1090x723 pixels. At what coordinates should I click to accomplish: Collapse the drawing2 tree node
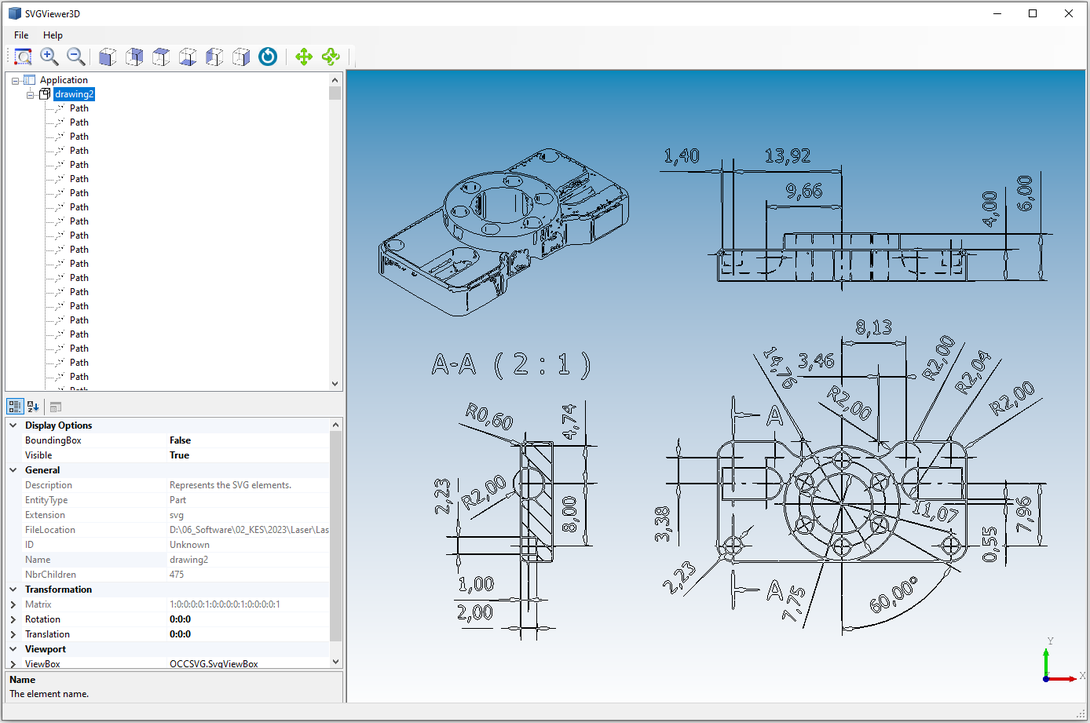[x=30, y=94]
